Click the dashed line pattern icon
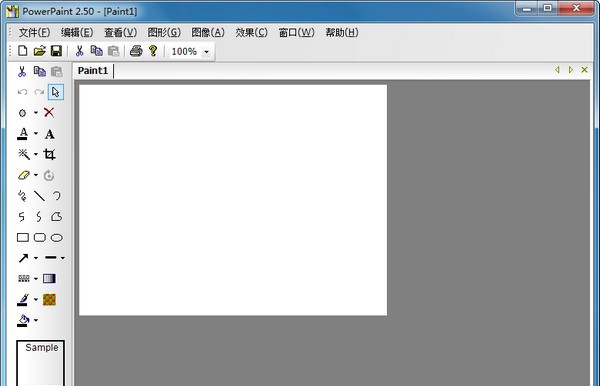This screenshot has height=386, width=600. pyautogui.click(x=24, y=279)
